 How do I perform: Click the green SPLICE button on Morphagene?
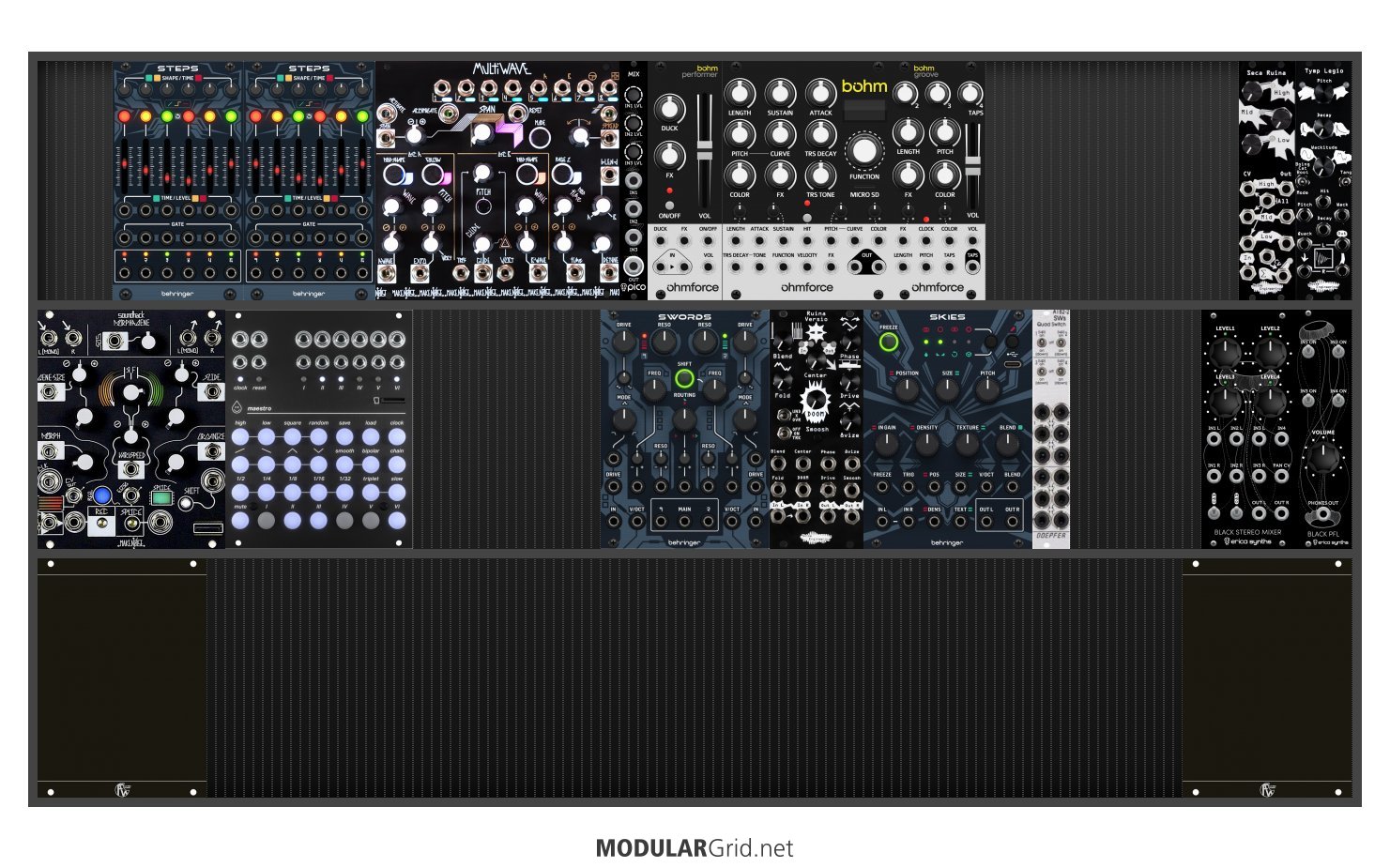[160, 497]
